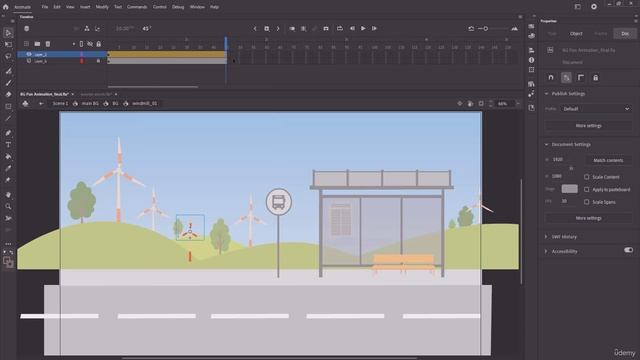
Task: Delete the selected layer with trash icon
Action: (x=48, y=44)
